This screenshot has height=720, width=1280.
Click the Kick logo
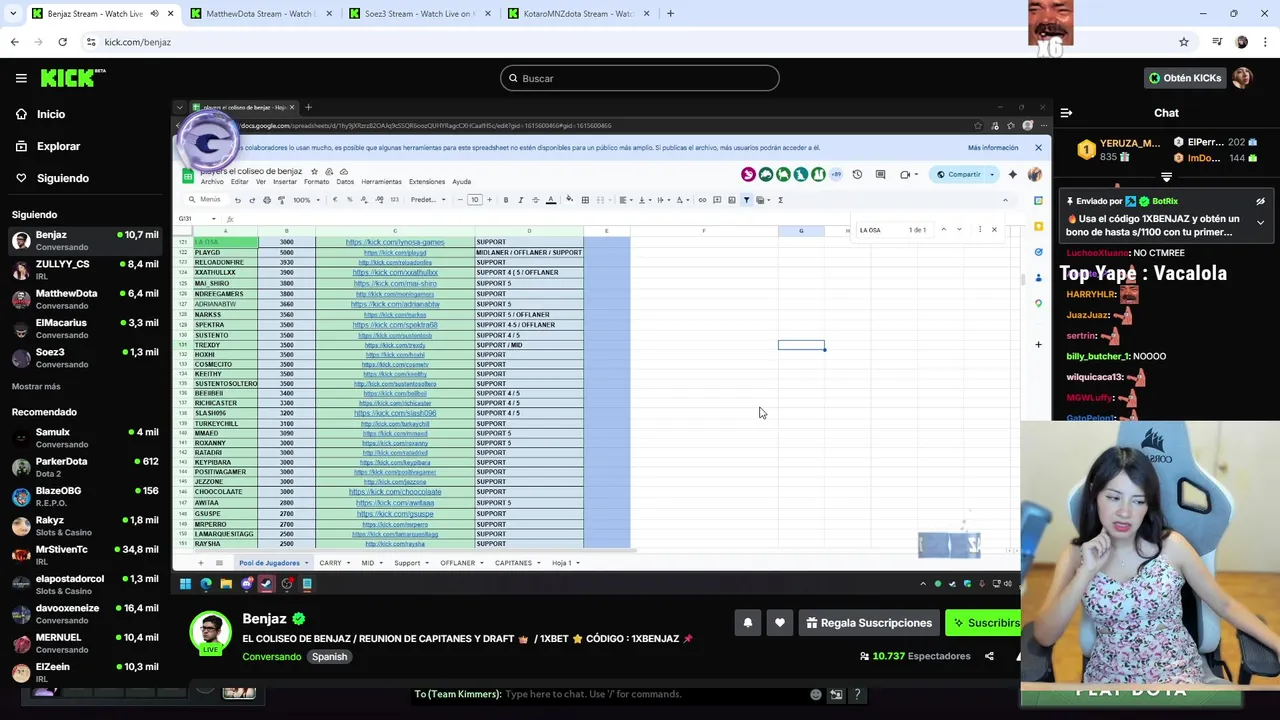click(73, 78)
